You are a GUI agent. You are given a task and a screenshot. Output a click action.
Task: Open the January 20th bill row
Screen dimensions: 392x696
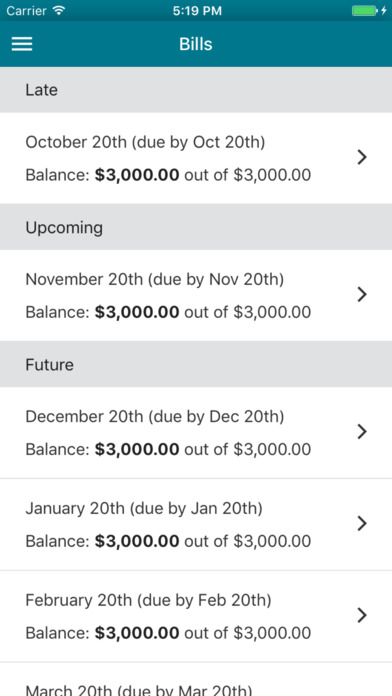(196, 524)
